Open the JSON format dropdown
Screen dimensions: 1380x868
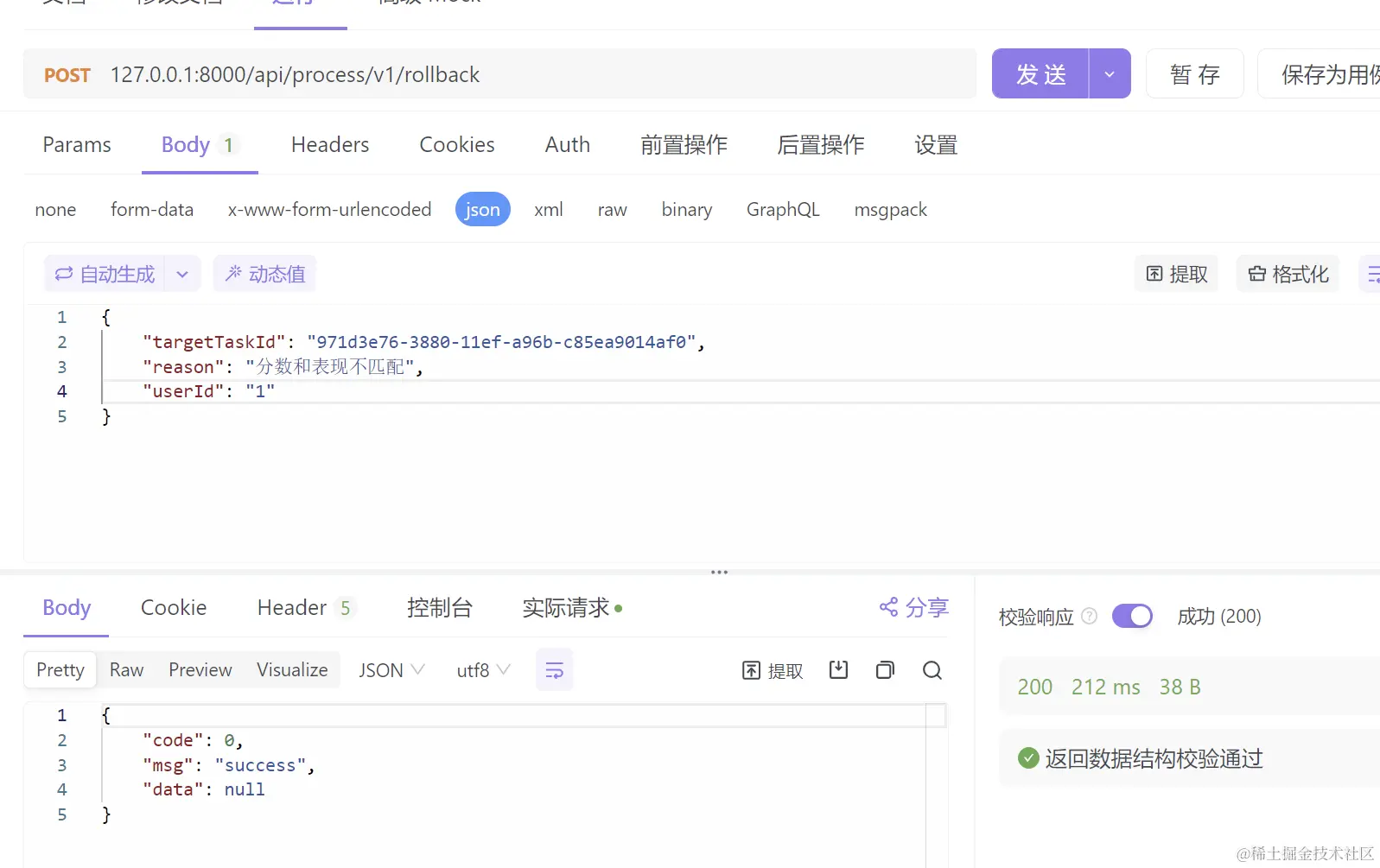click(391, 670)
